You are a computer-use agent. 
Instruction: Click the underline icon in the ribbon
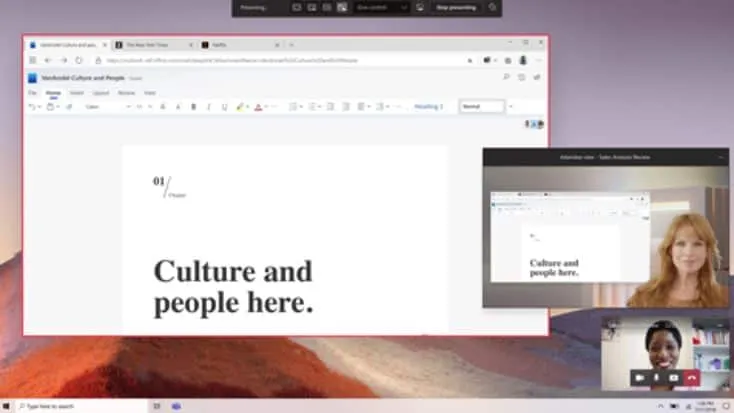coord(224,106)
